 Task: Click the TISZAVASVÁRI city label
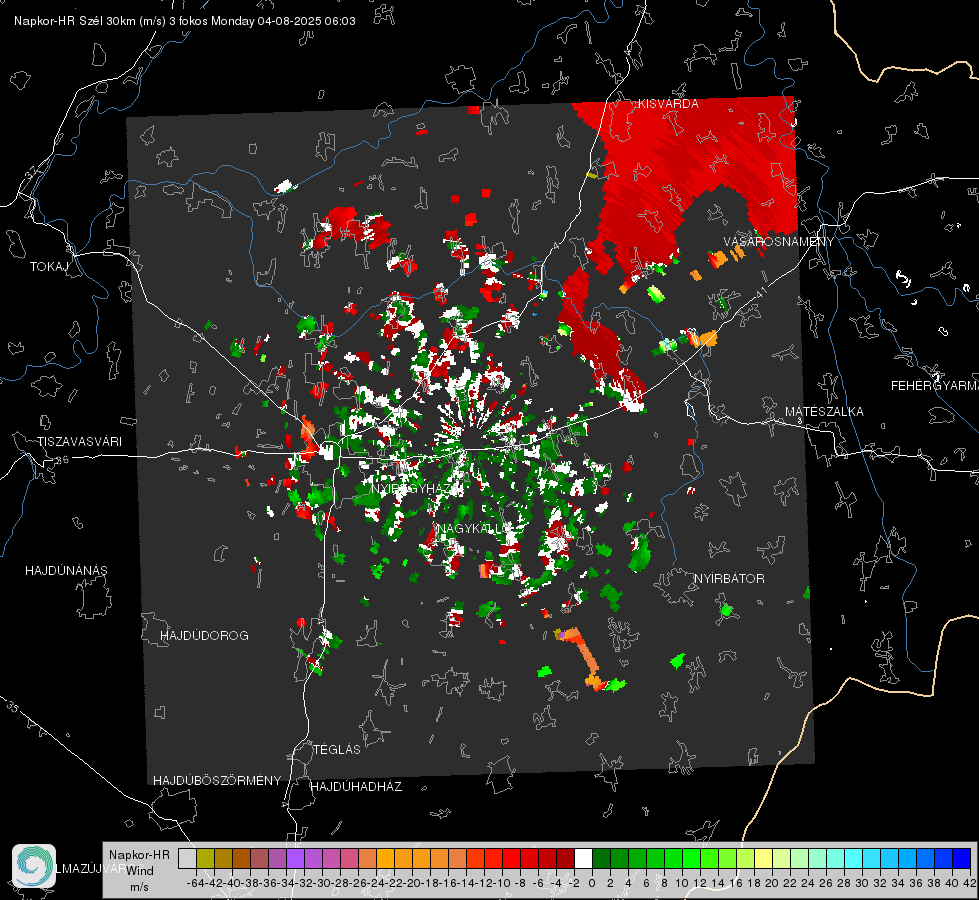pyautogui.click(x=79, y=442)
